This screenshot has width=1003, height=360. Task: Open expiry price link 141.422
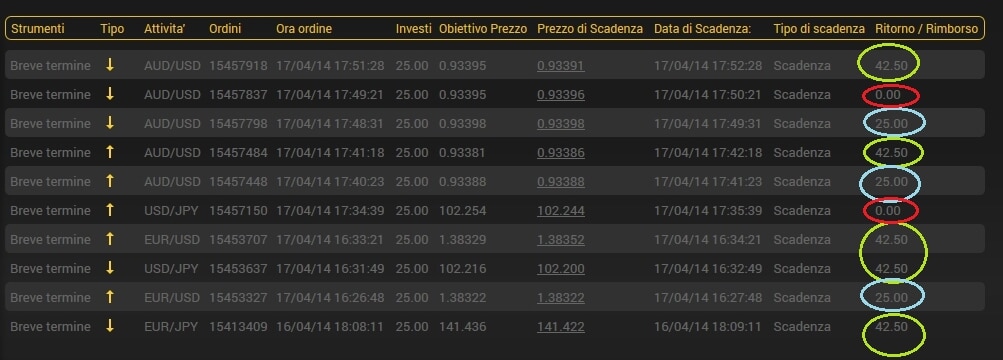[x=561, y=327]
